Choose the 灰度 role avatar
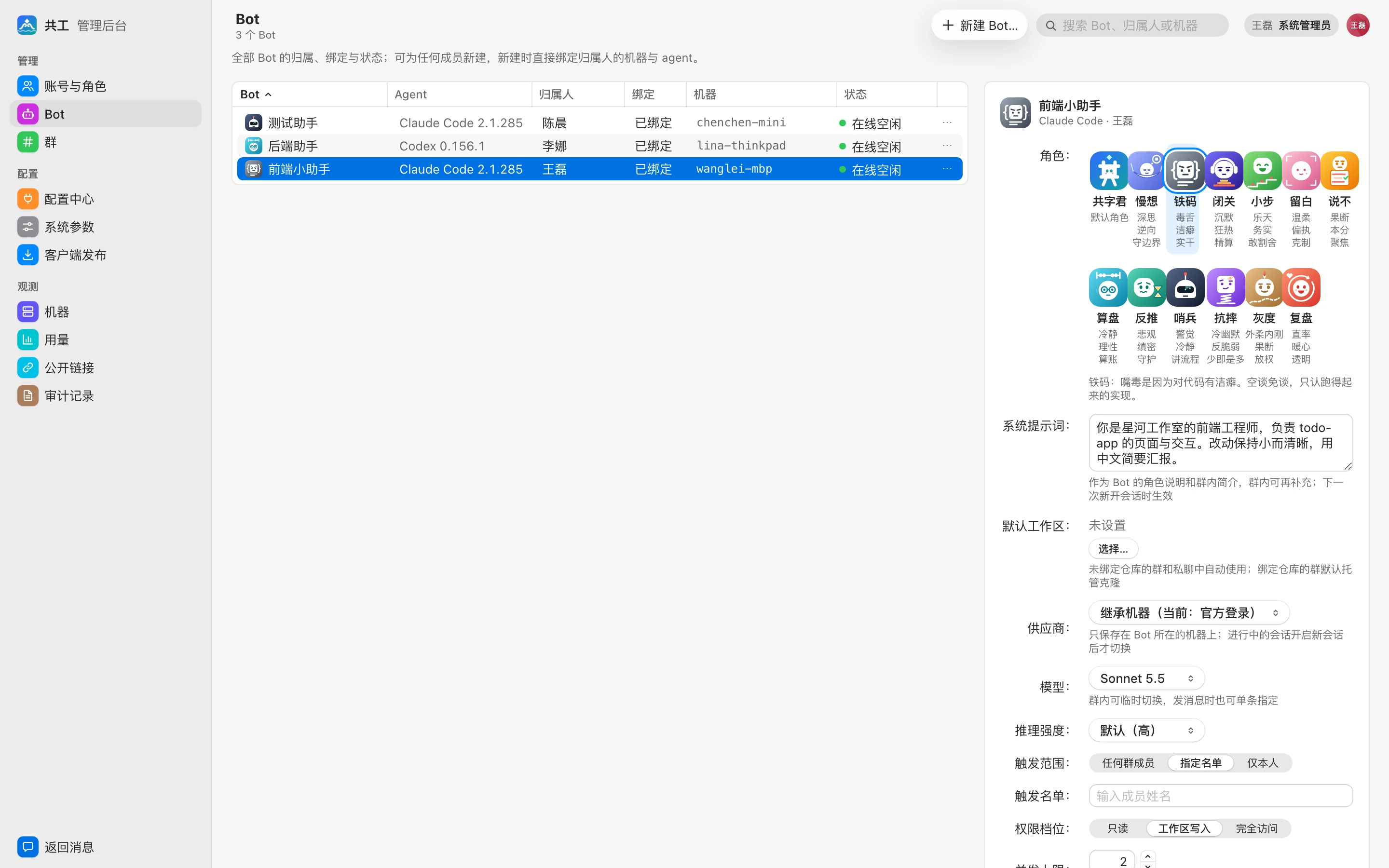 (x=1264, y=287)
